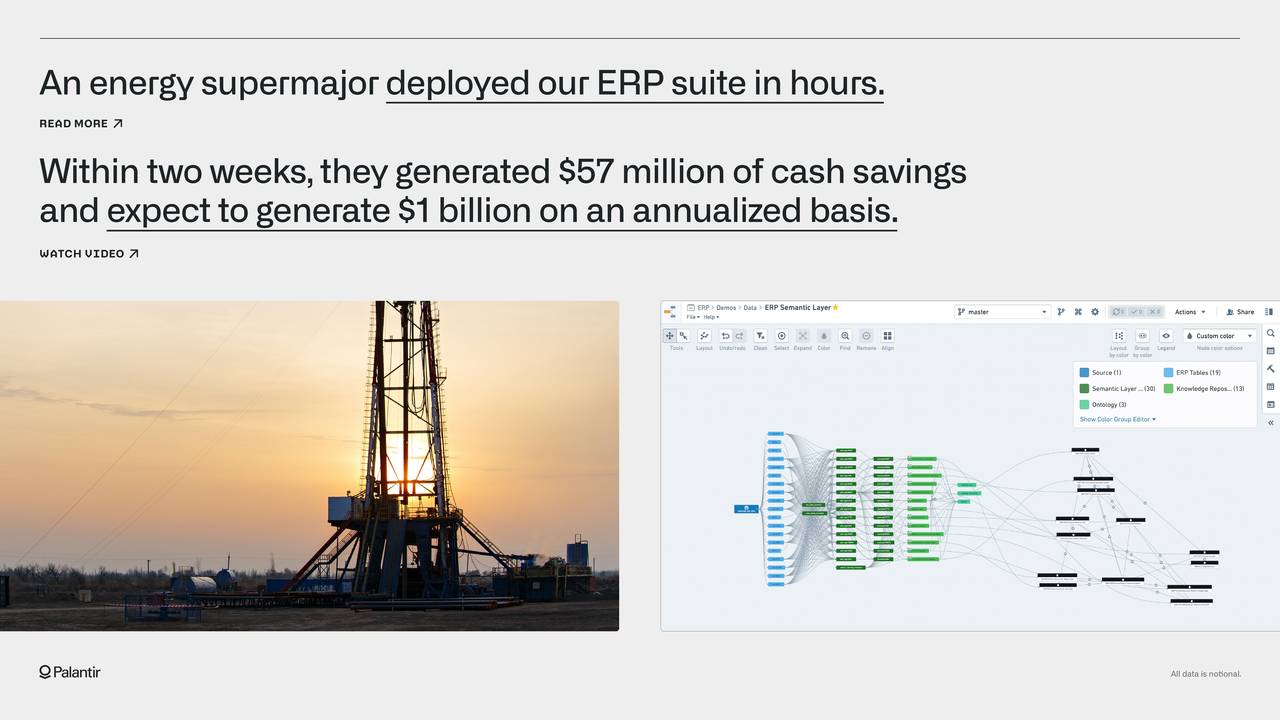Image resolution: width=1280 pixels, height=720 pixels.
Task: Open settings gear in top toolbar
Action: tap(1094, 312)
